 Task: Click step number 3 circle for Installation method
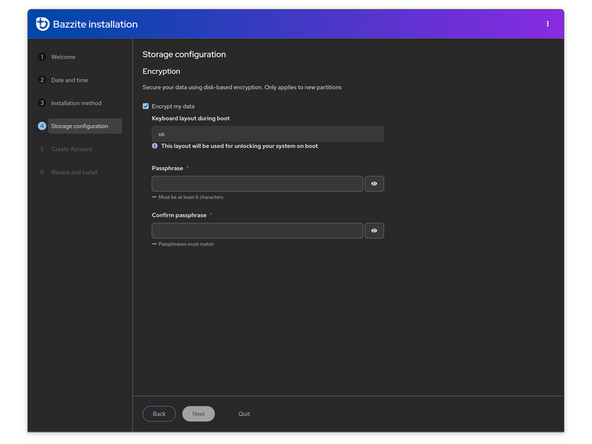click(x=42, y=103)
